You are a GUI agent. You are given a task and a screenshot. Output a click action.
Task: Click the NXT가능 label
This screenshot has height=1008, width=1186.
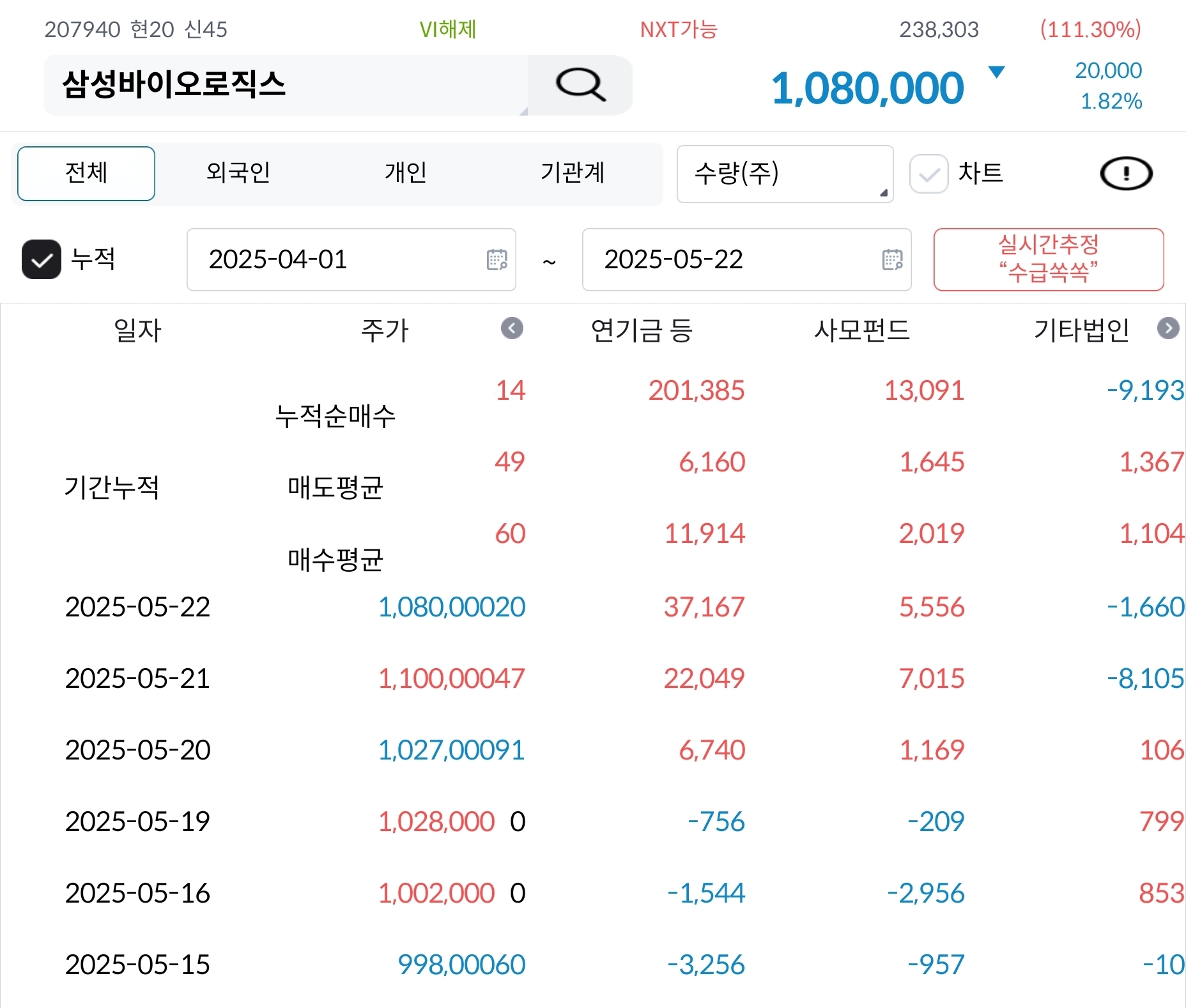(x=679, y=29)
